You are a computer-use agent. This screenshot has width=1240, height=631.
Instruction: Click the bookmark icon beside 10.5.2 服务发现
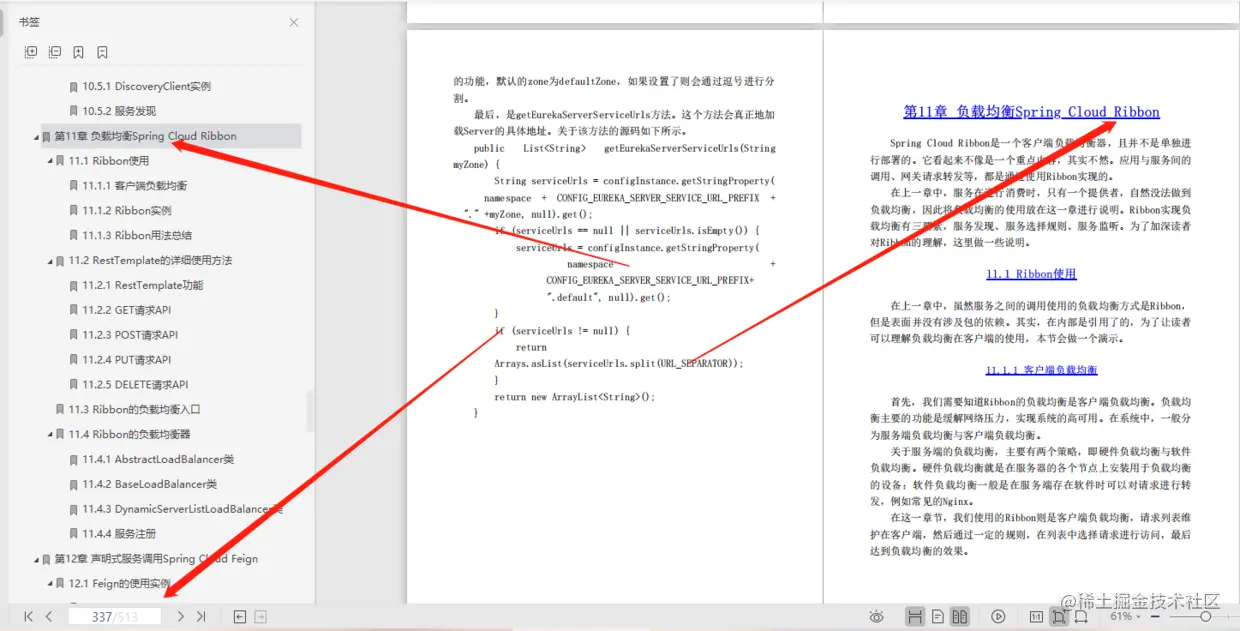pos(74,111)
